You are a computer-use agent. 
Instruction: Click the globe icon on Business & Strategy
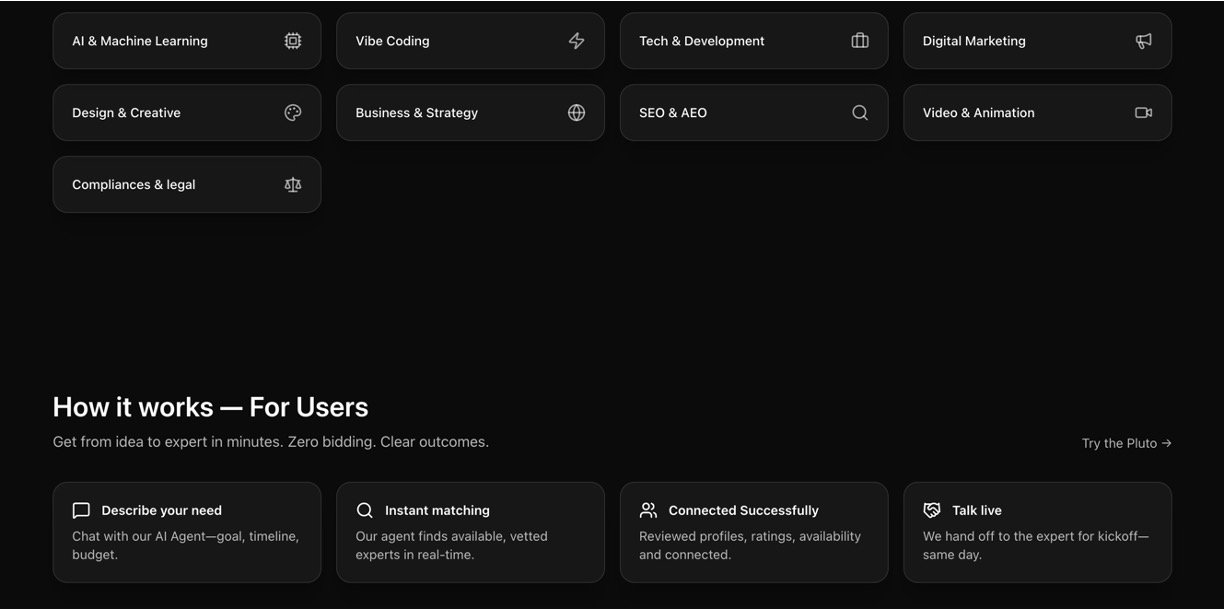coord(576,113)
